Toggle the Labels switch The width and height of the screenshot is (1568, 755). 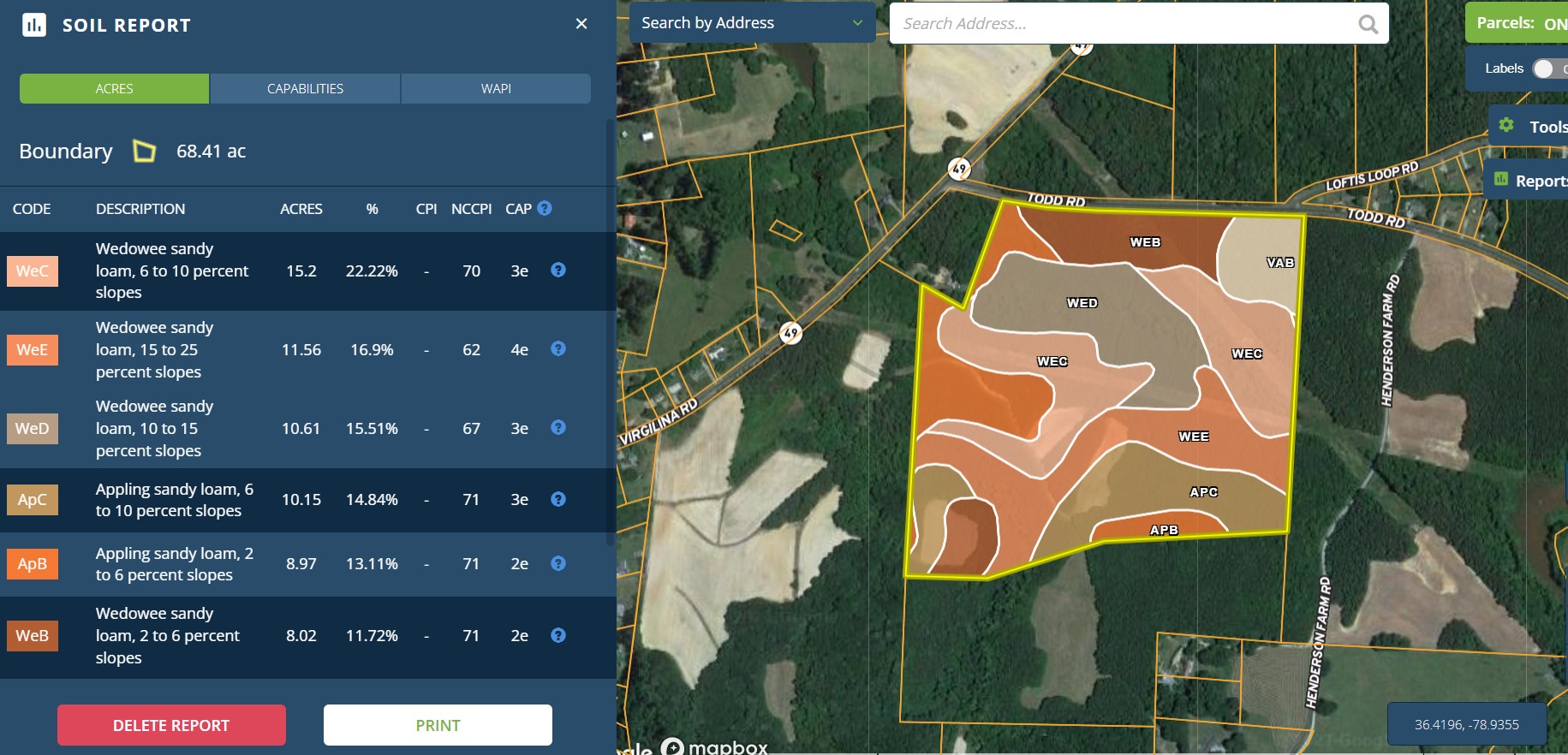(x=1547, y=68)
